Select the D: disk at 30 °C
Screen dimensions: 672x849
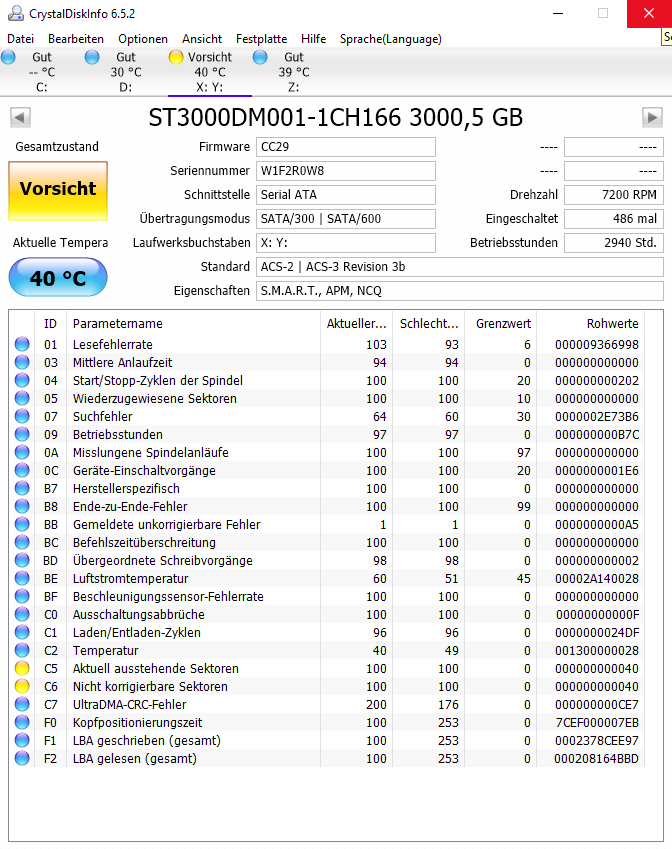click(x=126, y=72)
